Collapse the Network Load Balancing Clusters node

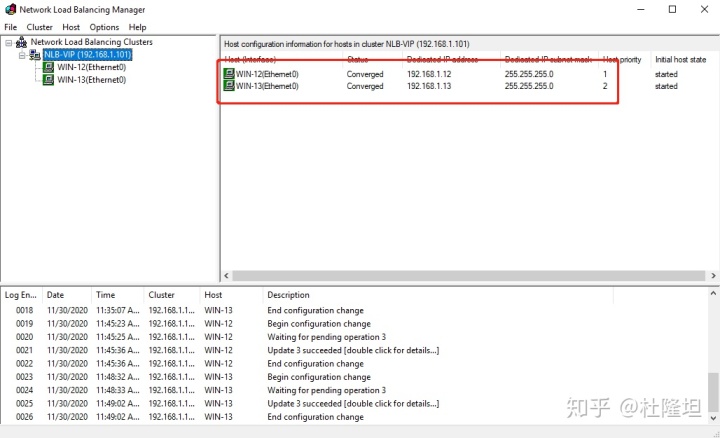pos(9,43)
